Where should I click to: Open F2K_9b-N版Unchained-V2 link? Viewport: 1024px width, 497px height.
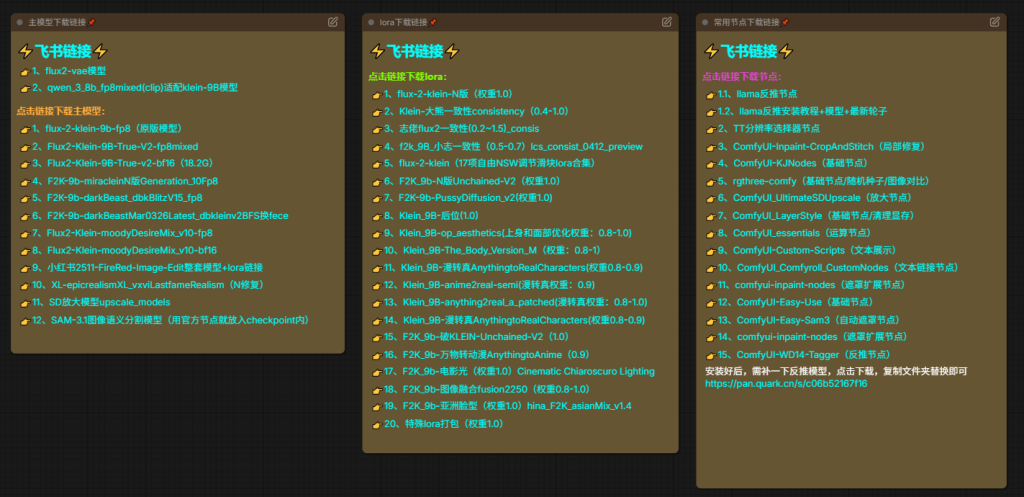click(x=472, y=181)
